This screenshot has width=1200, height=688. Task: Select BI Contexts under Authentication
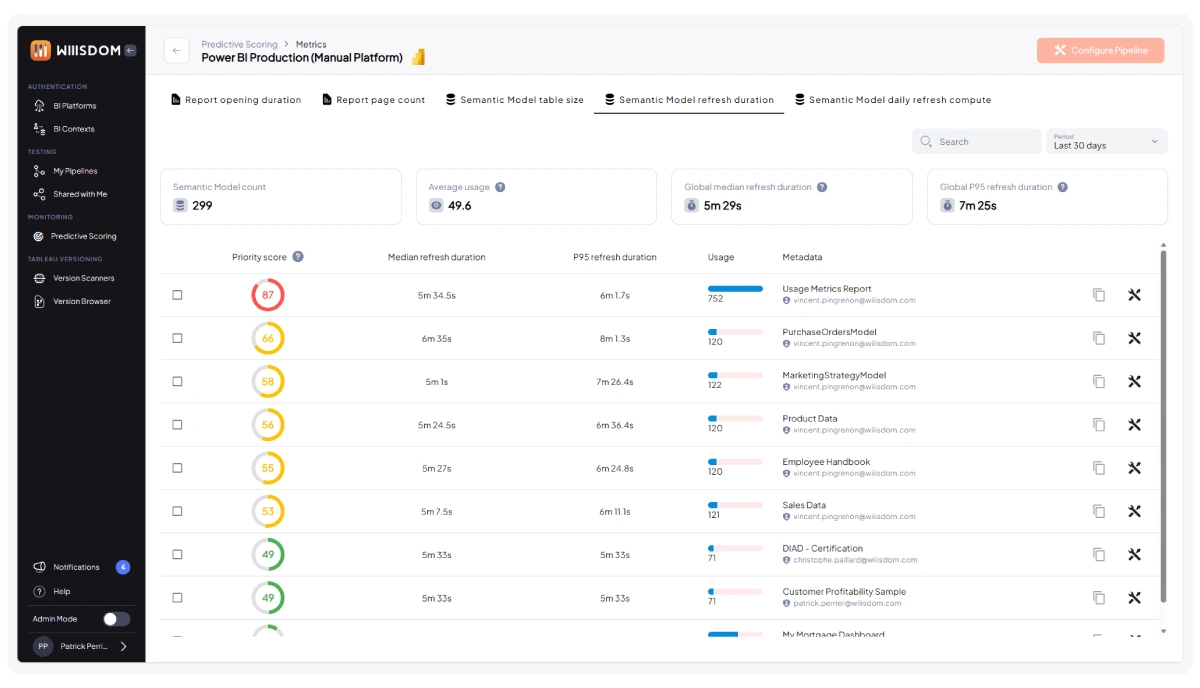[x=72, y=128]
